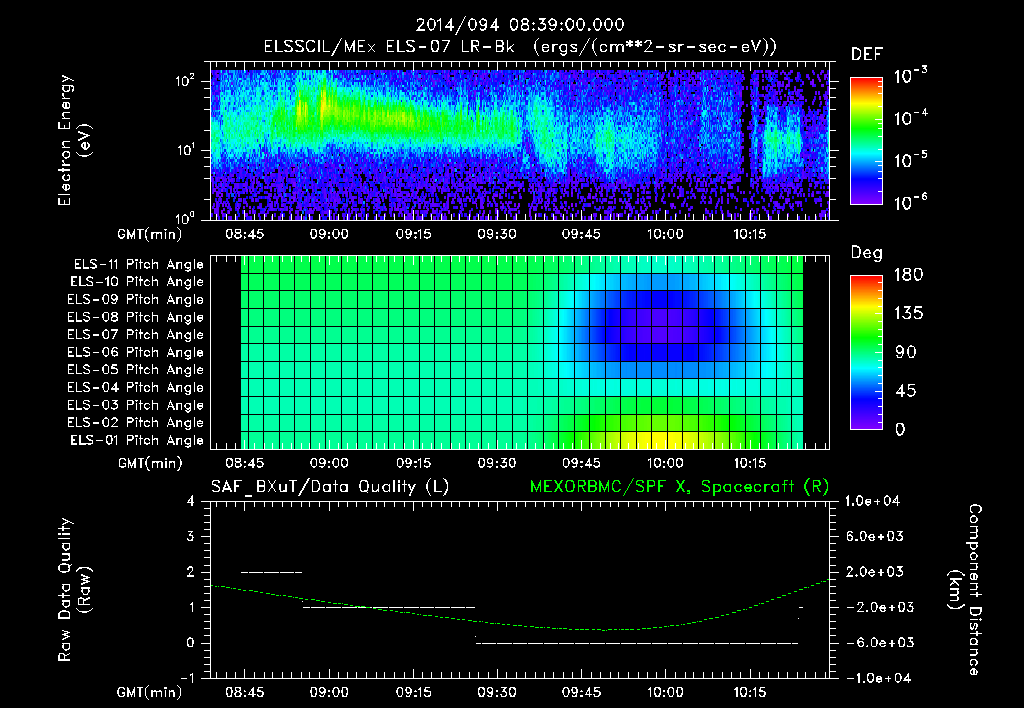Viewport: 1024px width, 708px height.
Task: Click the "1.0e+04" right axis value
Action: point(872,502)
